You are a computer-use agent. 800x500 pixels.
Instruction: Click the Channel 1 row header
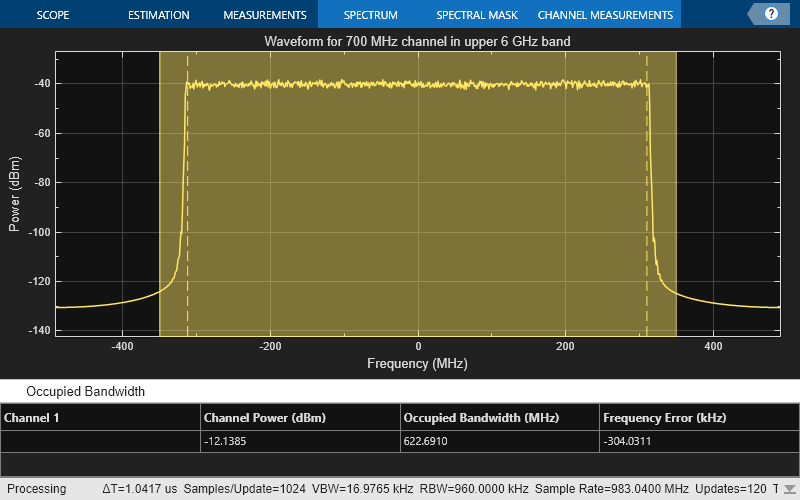click(32, 418)
